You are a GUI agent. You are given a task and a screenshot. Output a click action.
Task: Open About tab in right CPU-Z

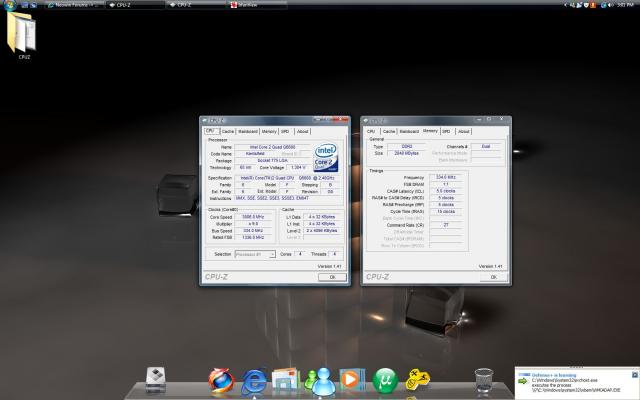pos(464,131)
